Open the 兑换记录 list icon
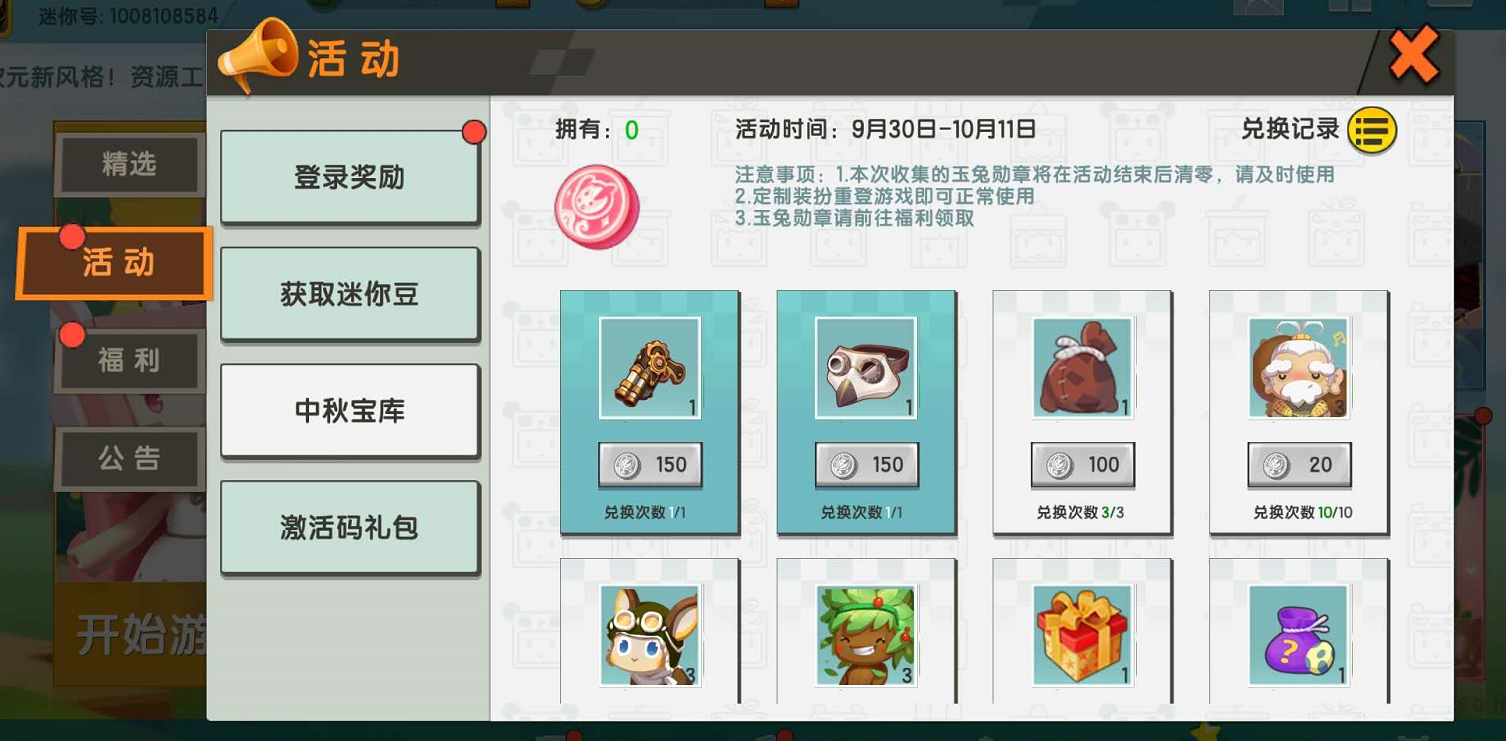Viewport: 1506px width, 741px height. click(1372, 130)
